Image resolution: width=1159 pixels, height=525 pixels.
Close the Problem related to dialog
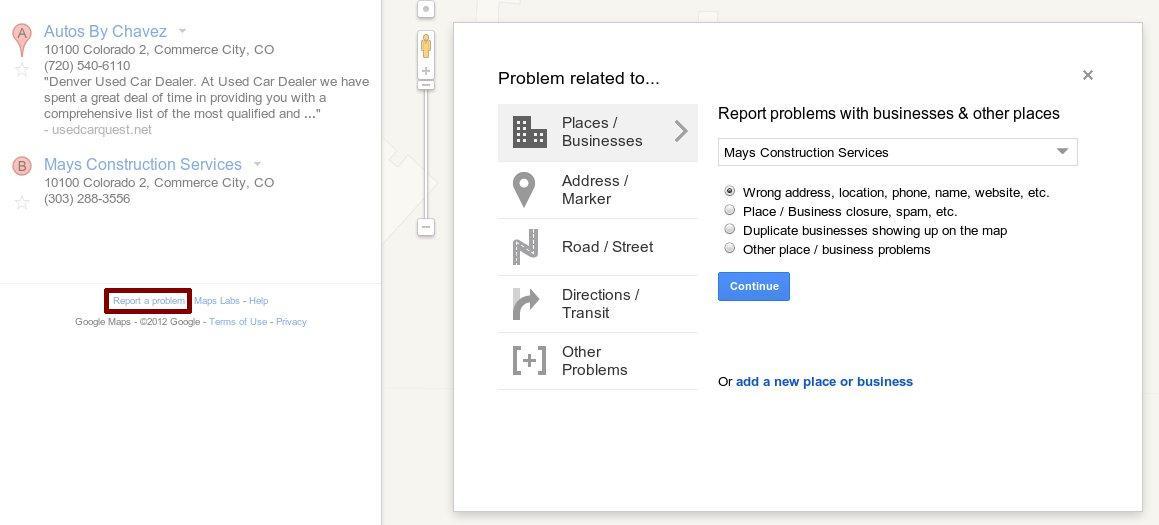tap(1087, 75)
